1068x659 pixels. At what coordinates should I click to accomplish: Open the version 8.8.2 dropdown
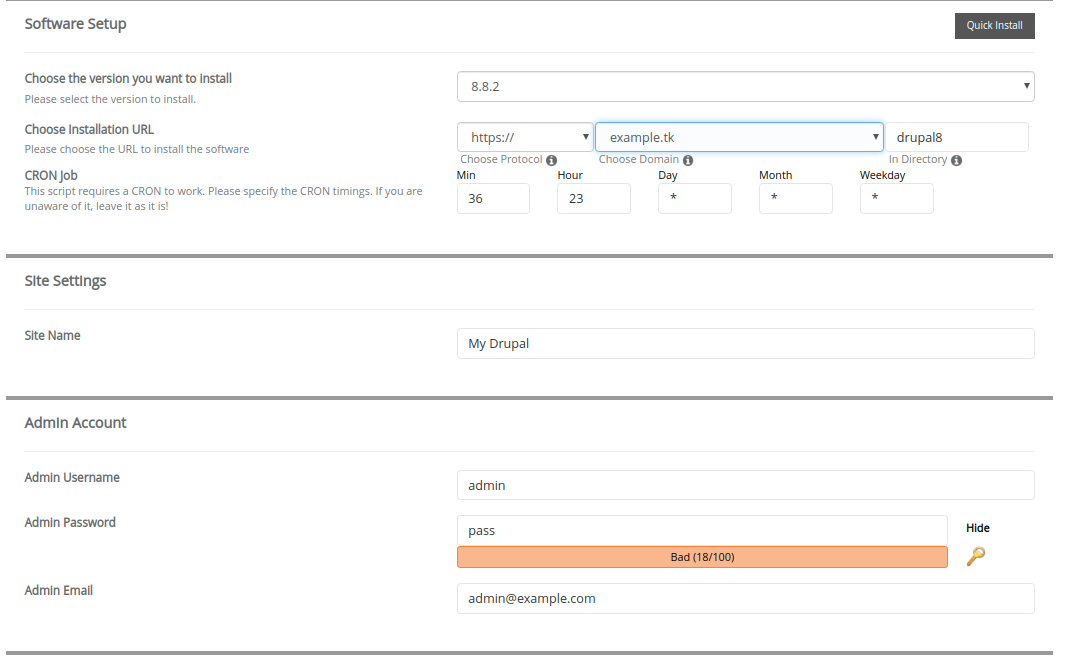[745, 86]
